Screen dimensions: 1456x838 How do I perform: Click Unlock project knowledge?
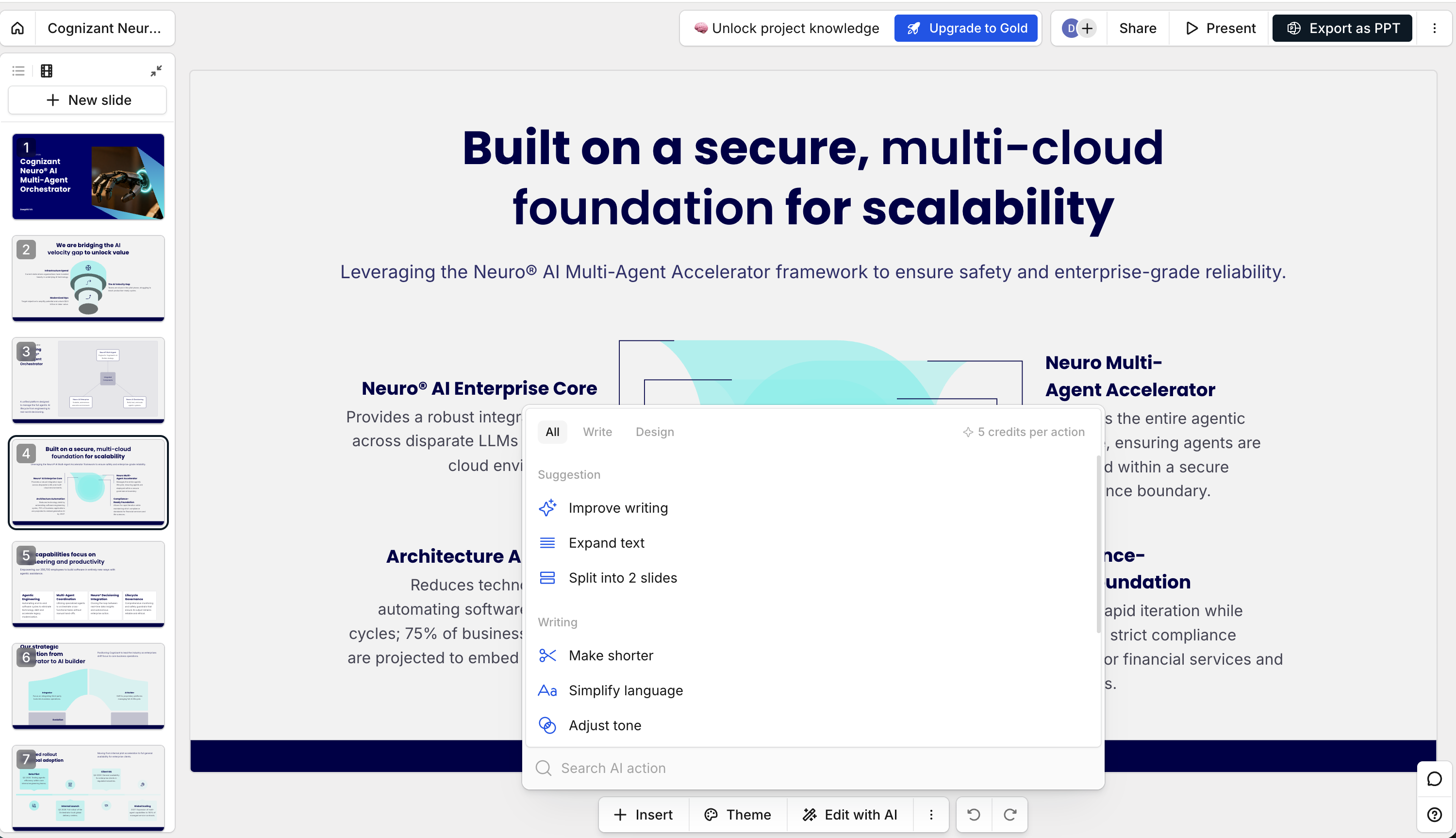[x=786, y=28]
